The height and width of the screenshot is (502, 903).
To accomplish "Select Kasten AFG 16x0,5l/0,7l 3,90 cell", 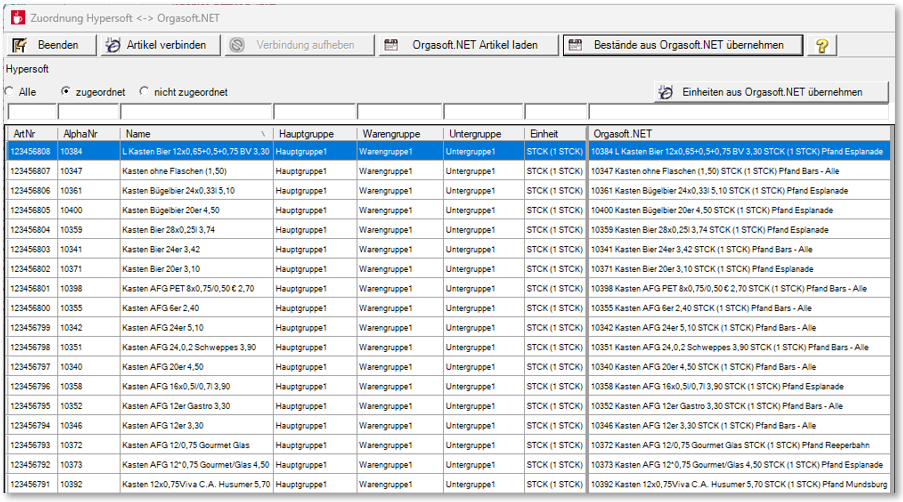I will pyautogui.click(x=196, y=386).
